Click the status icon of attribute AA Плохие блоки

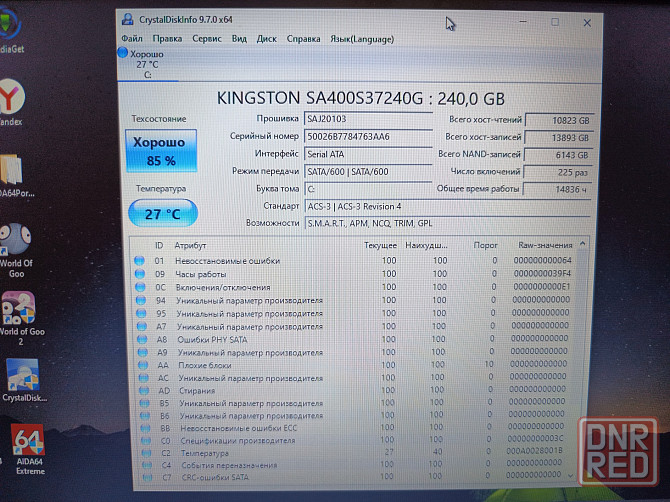tap(143, 365)
